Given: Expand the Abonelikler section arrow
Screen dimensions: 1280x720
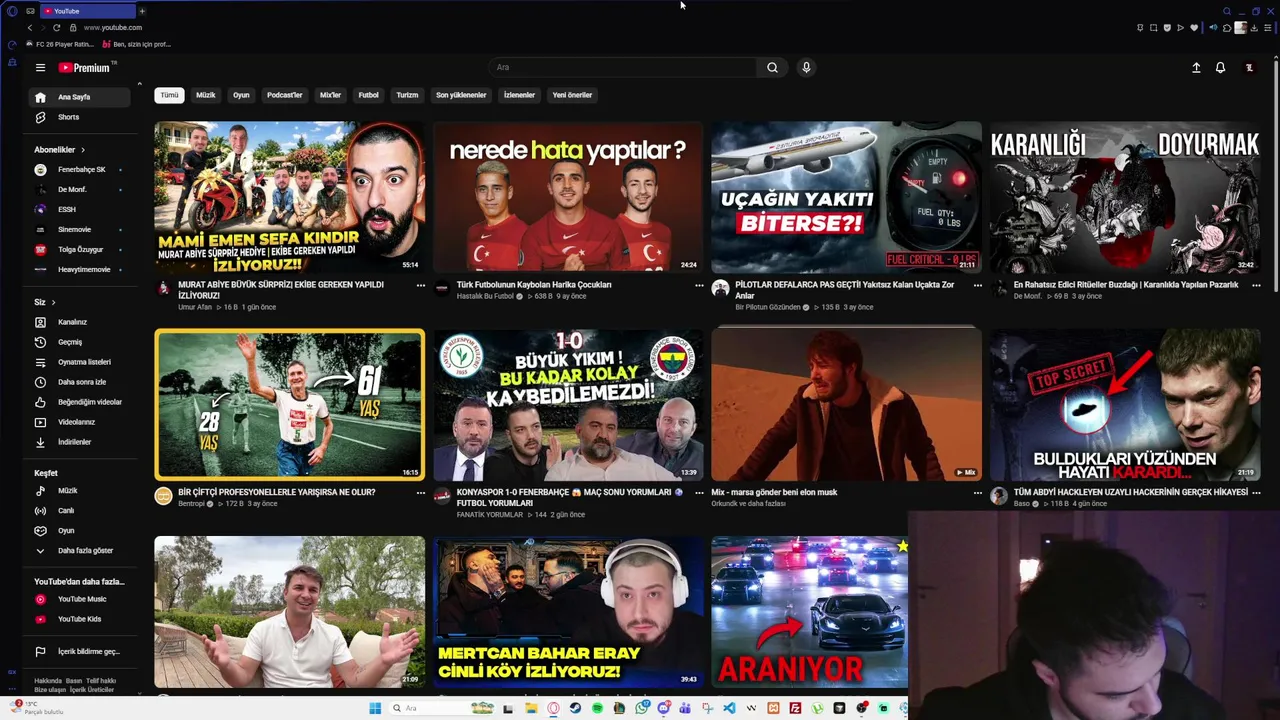Looking at the screenshot, I should (x=82, y=150).
